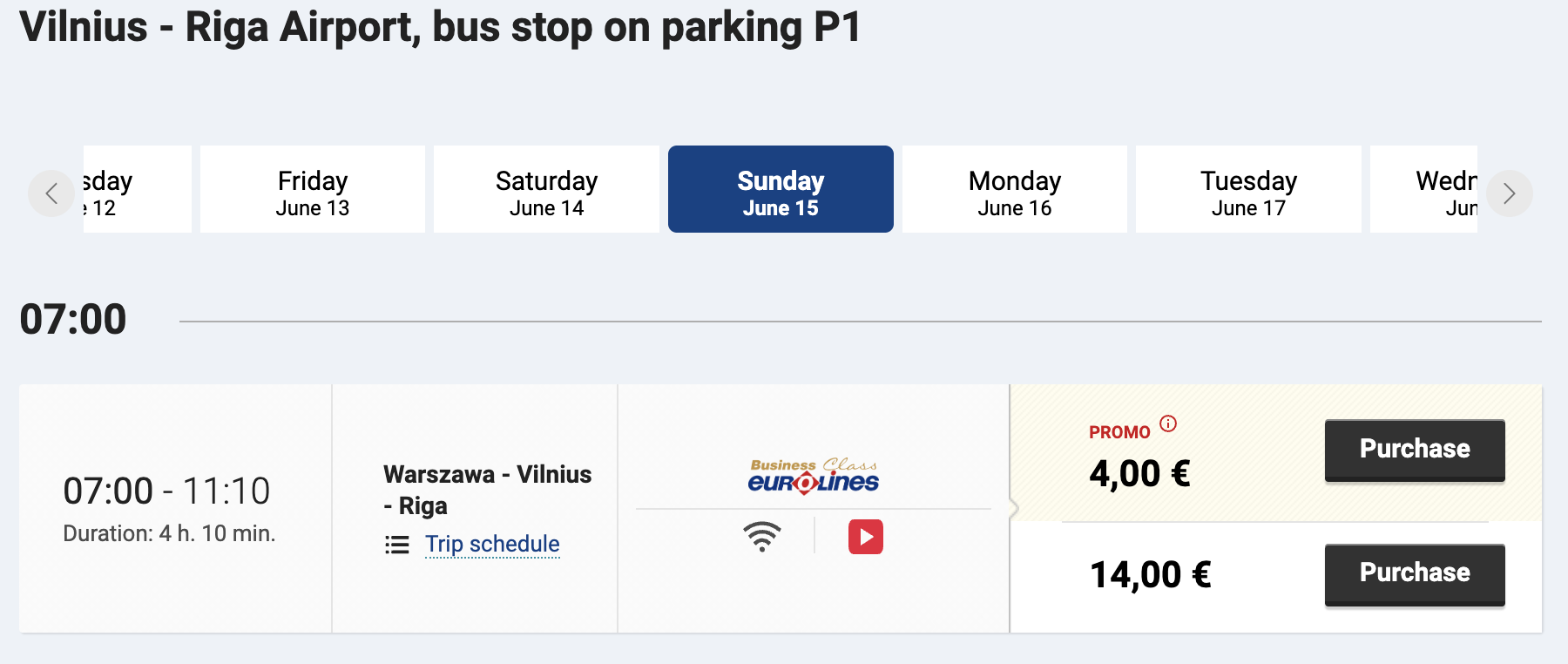Select the partially visible Wednesday tab
1568x664 pixels.
(x=1424, y=189)
